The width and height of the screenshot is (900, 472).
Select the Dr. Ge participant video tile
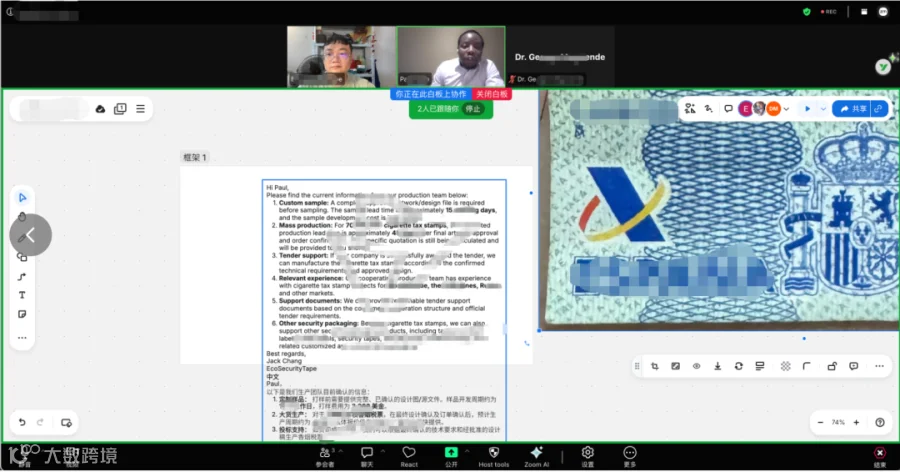coord(560,57)
